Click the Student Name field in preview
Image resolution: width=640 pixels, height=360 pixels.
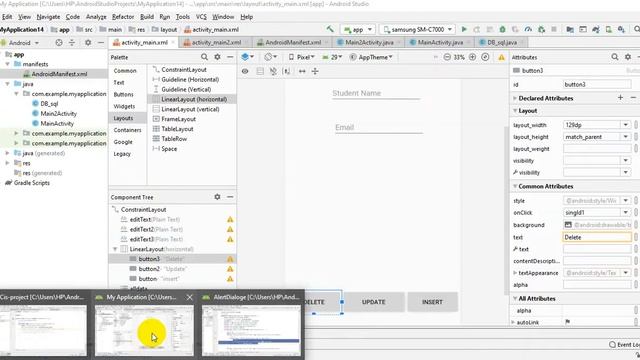[376, 93]
